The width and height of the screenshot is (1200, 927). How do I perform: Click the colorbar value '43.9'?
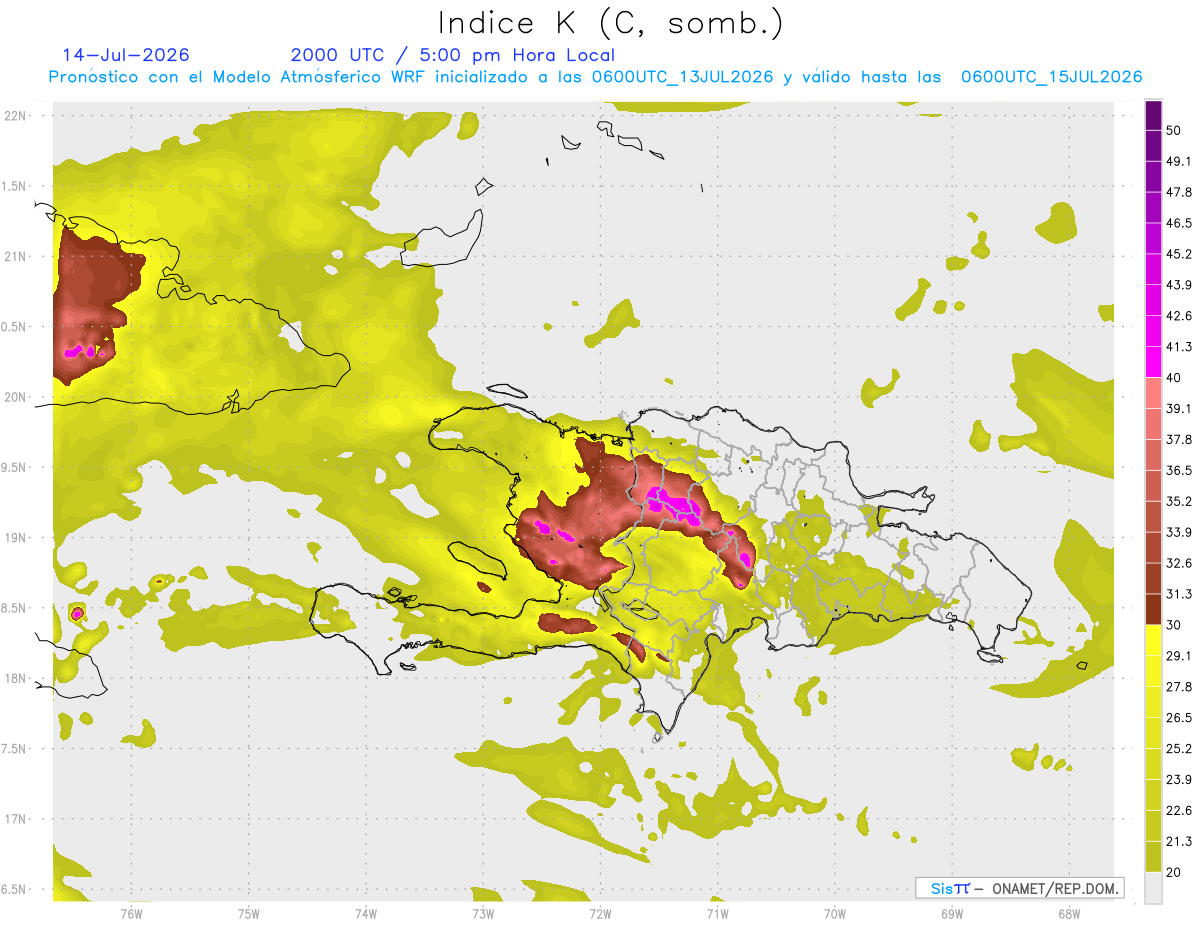(x=1179, y=285)
